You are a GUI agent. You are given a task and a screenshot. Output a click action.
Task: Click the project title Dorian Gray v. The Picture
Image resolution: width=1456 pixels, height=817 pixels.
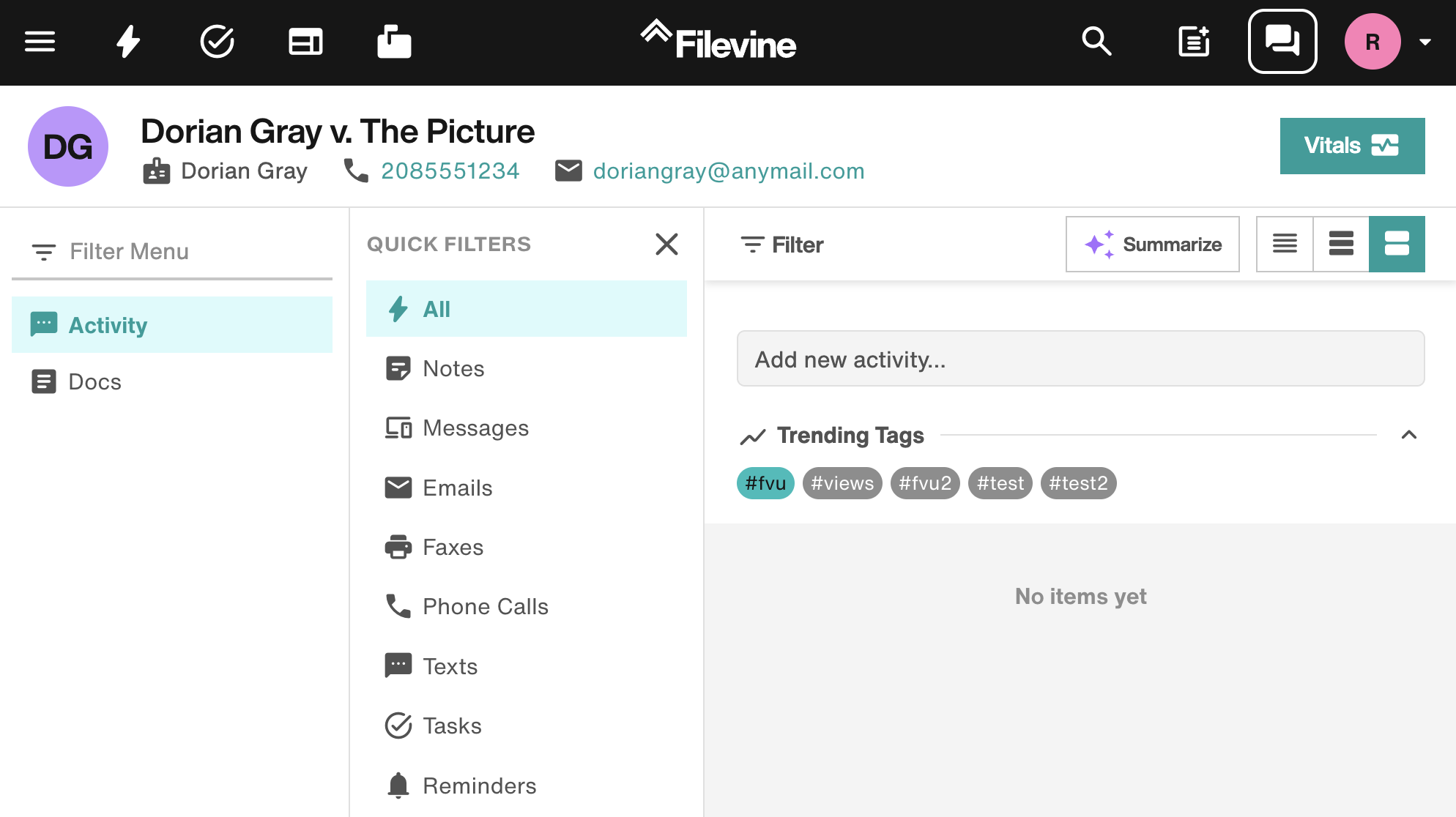pos(338,132)
